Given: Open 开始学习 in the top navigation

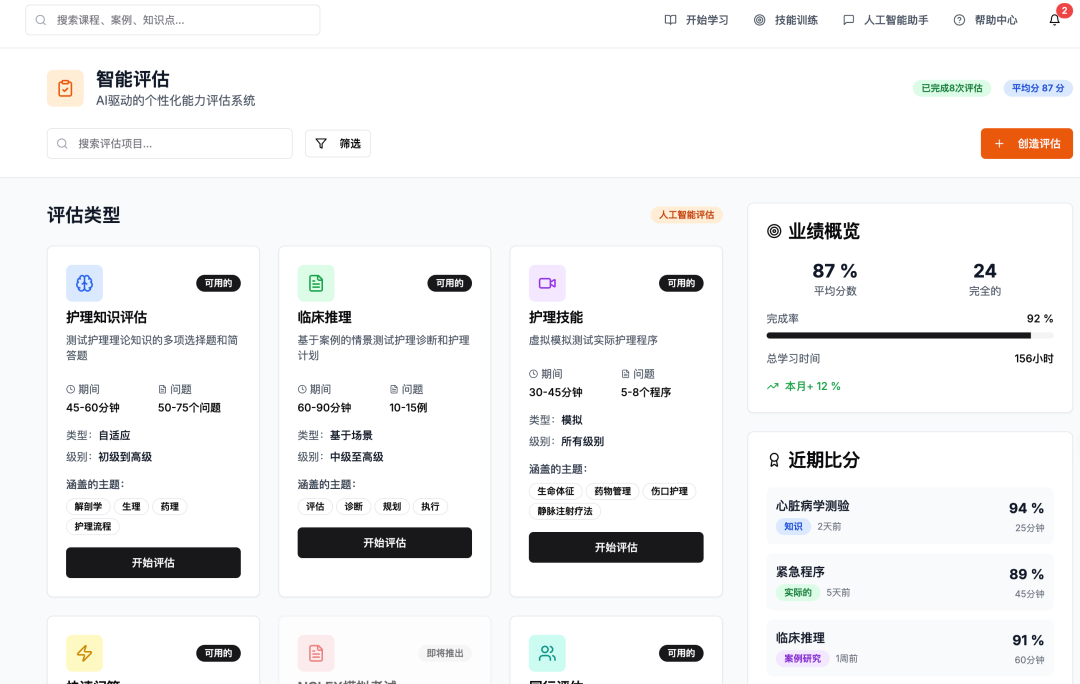Looking at the screenshot, I should (696, 20).
